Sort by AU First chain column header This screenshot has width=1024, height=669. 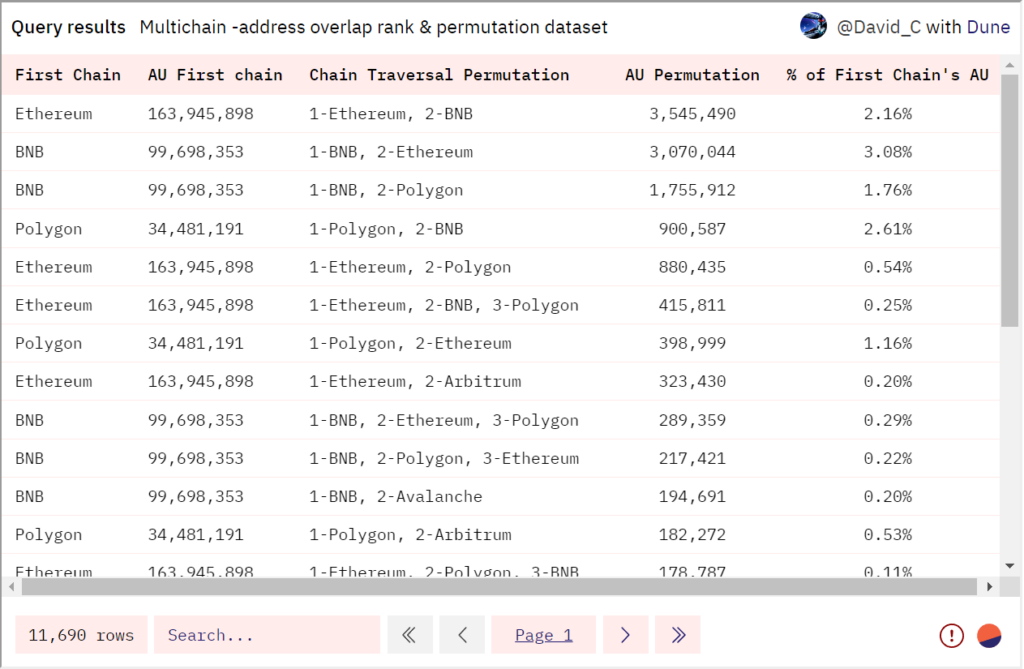[x=215, y=75]
